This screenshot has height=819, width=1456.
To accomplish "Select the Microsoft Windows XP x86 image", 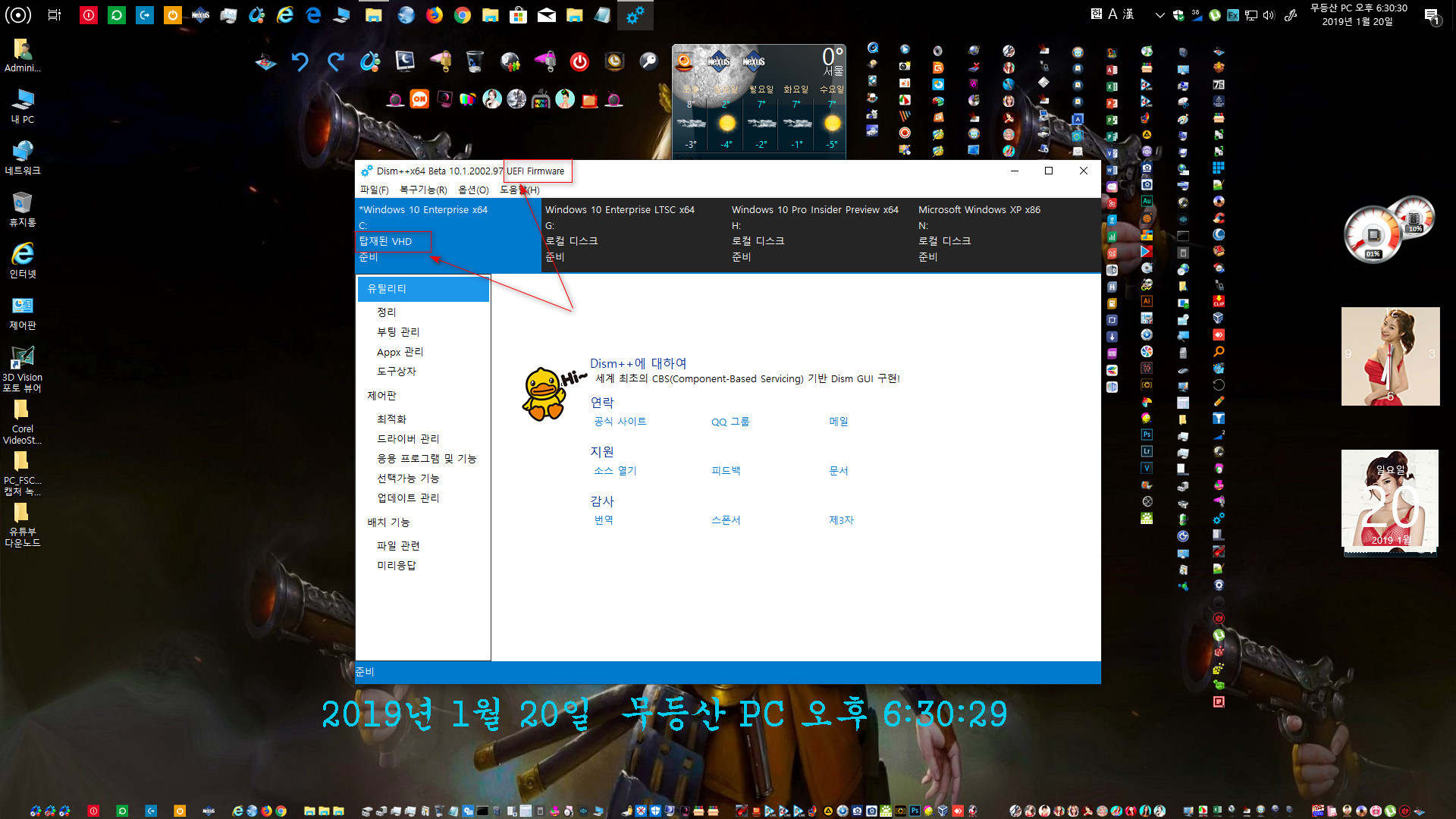I will click(1007, 234).
